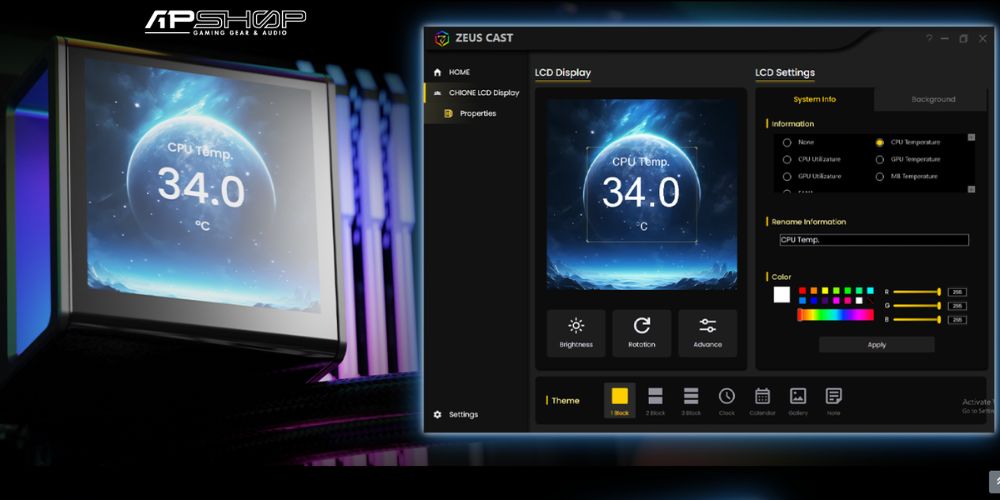Go to HOME in the sidebar
The image size is (1000, 500).
click(x=459, y=72)
